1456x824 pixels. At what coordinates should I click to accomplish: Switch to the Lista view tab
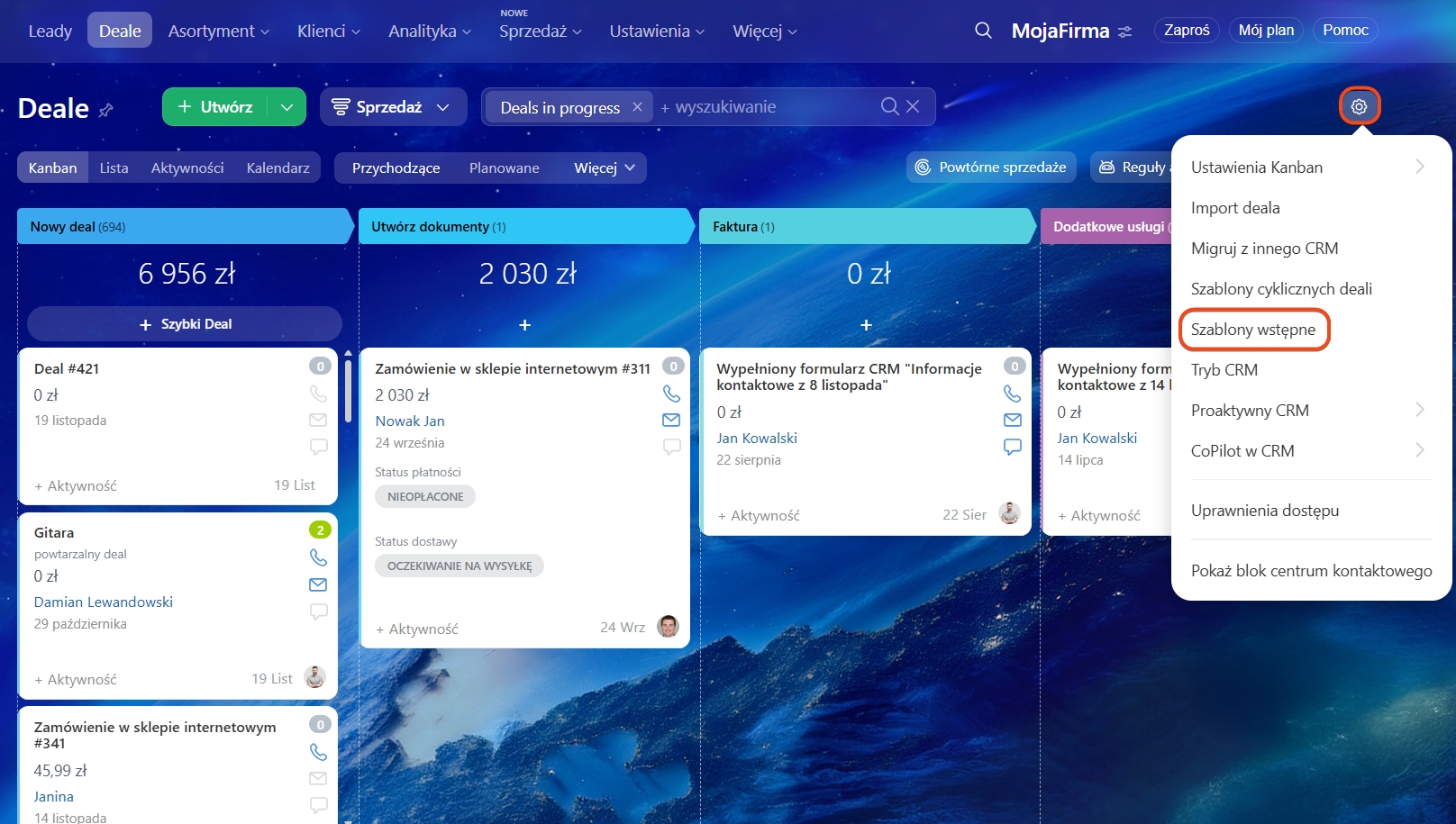coord(114,168)
